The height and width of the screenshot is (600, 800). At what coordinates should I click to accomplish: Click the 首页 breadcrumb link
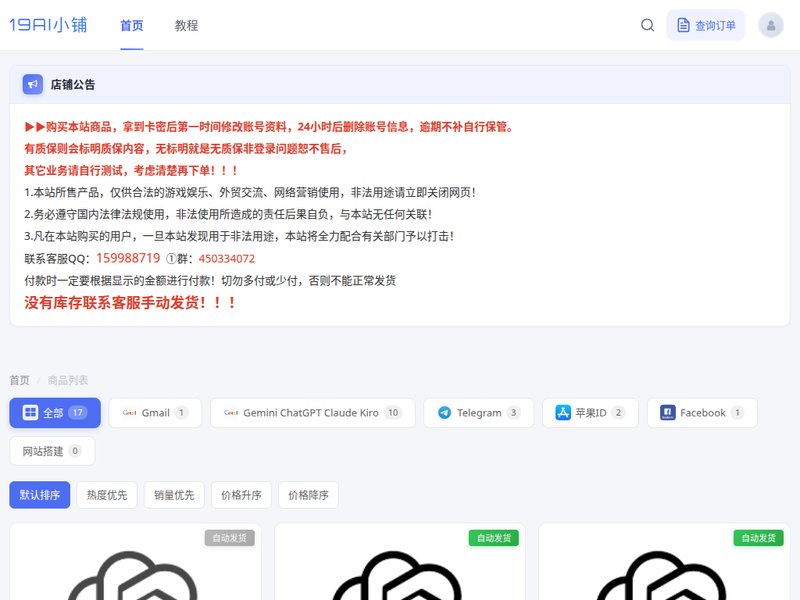(x=19, y=380)
